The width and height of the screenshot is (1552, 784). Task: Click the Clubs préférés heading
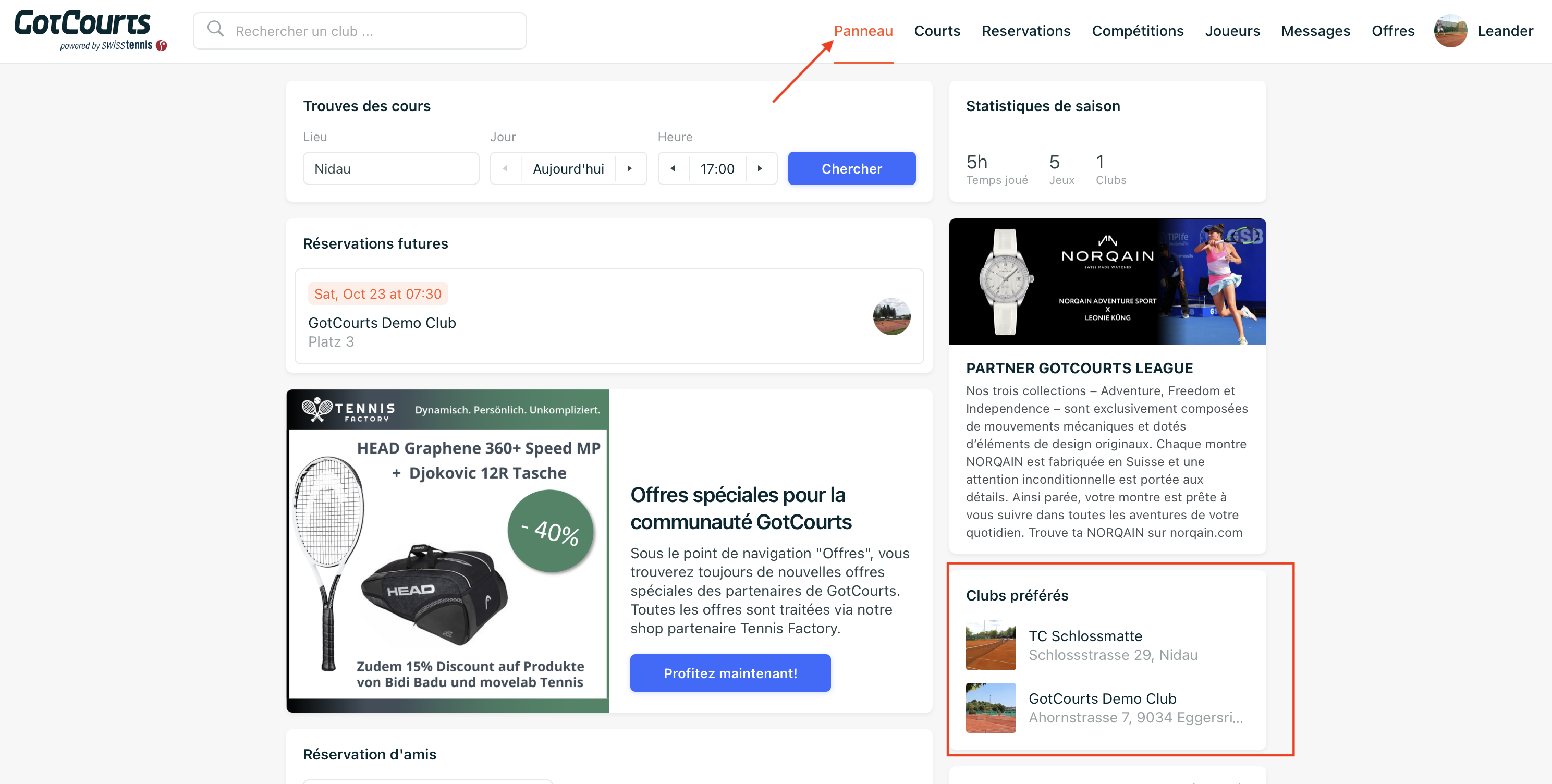1017,595
